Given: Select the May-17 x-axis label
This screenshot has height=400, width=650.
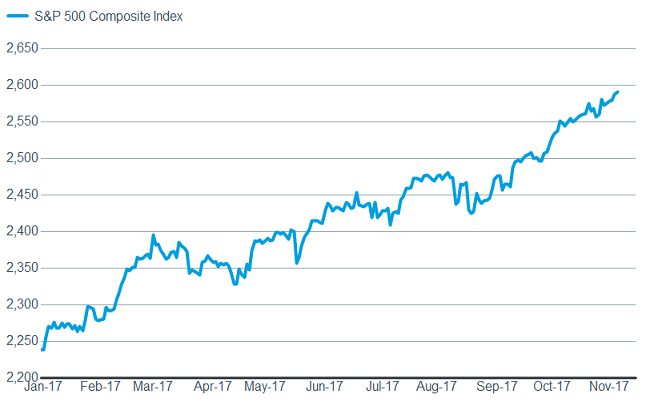Looking at the screenshot, I should pos(268,385).
